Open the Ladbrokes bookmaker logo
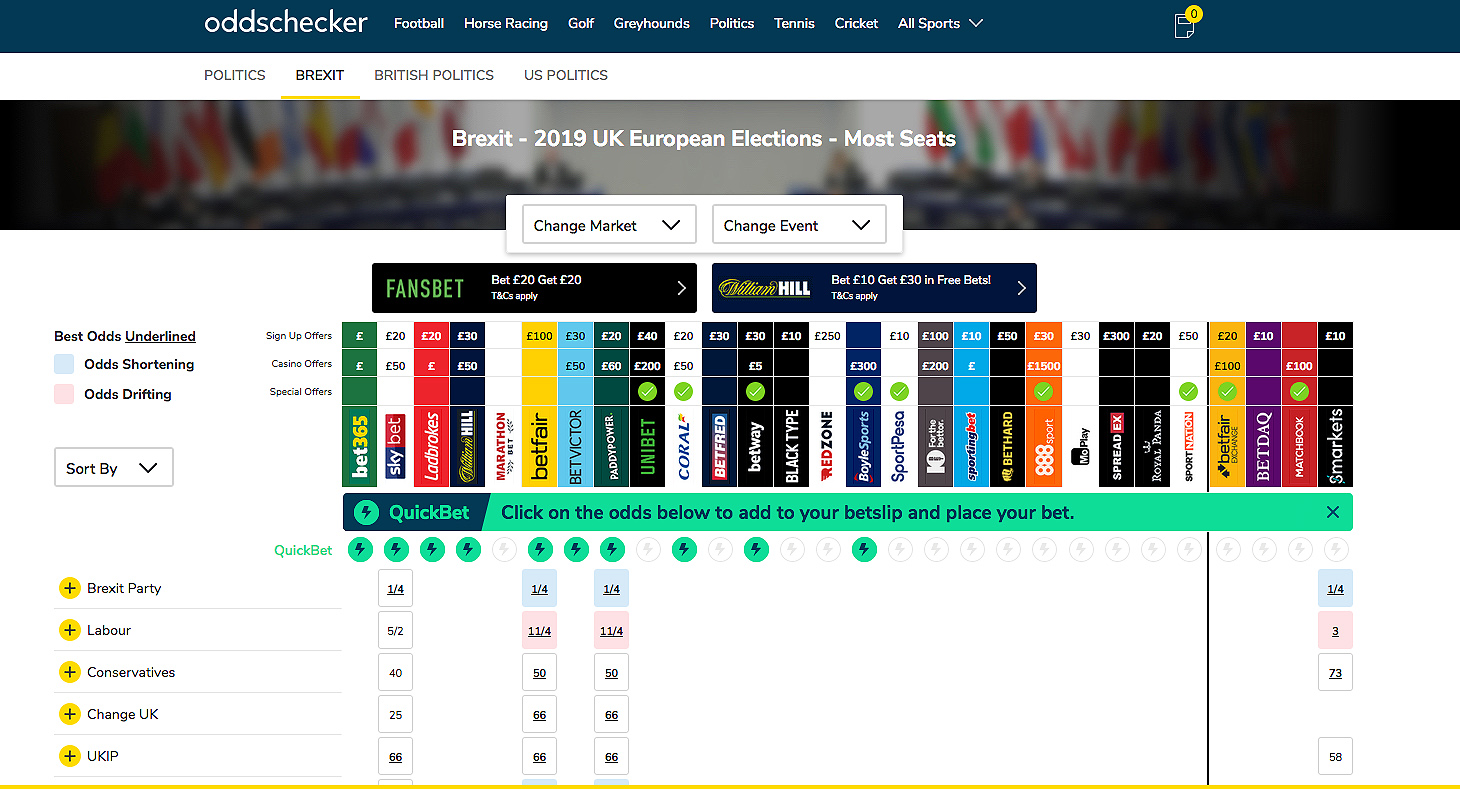1460x789 pixels. click(x=432, y=446)
